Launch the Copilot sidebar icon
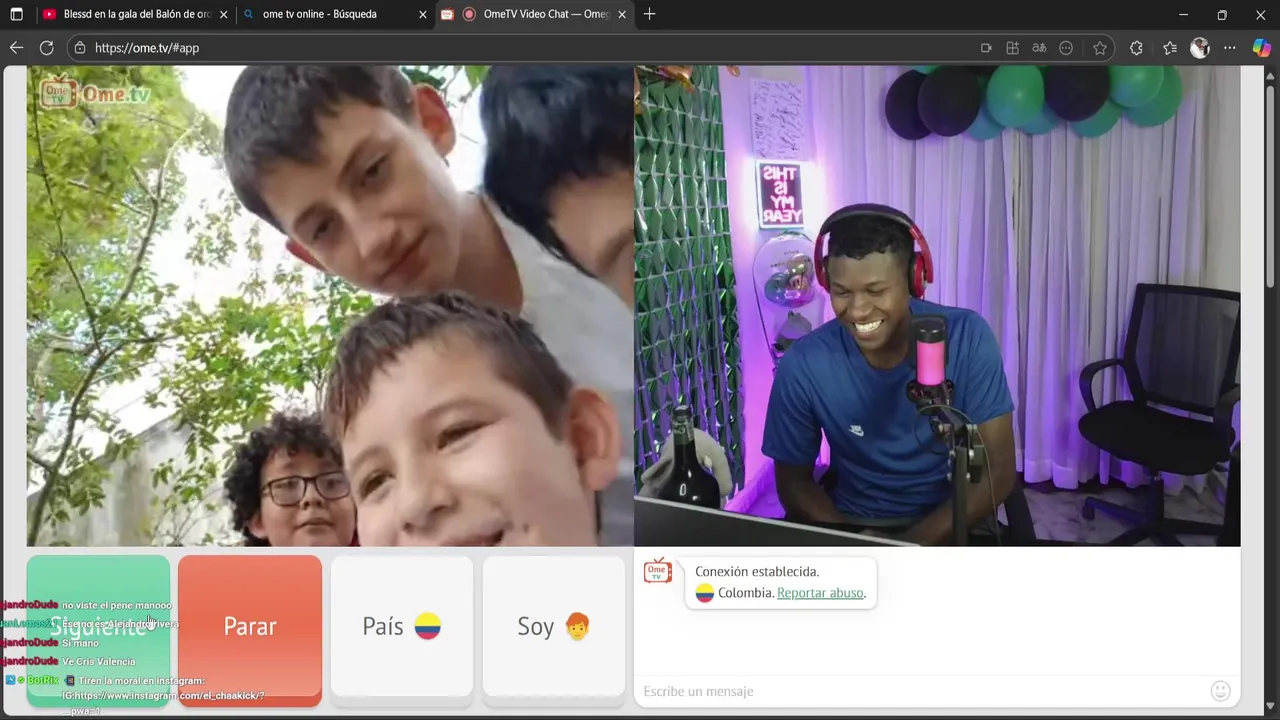The height and width of the screenshot is (720, 1280). tap(1261, 48)
